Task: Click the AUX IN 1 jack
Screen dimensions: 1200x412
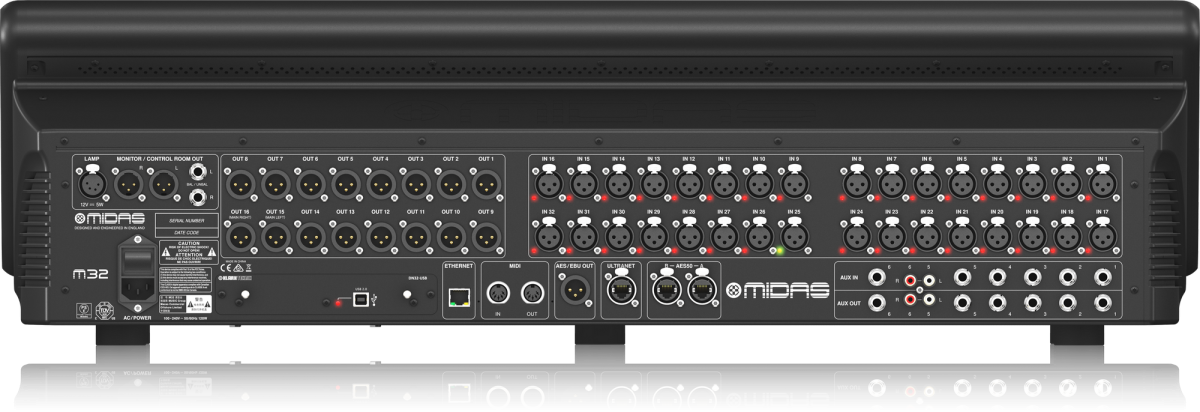Action: click(x=1103, y=277)
